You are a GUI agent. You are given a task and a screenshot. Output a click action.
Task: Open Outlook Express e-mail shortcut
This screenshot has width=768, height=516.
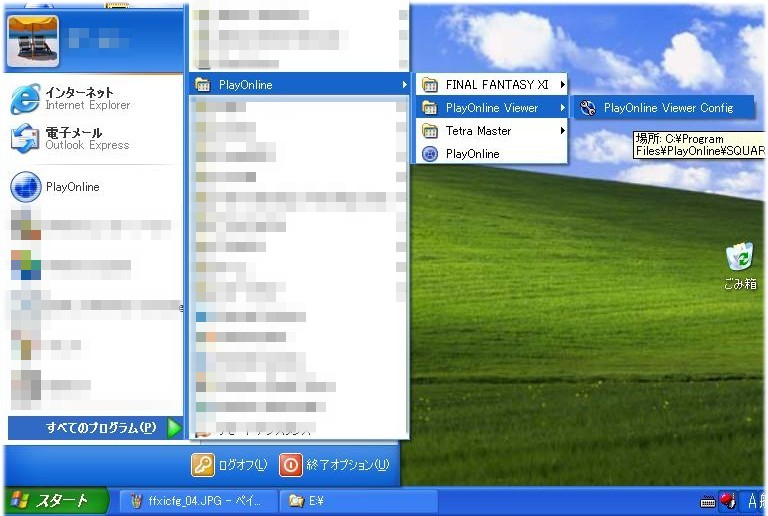click(x=72, y=139)
